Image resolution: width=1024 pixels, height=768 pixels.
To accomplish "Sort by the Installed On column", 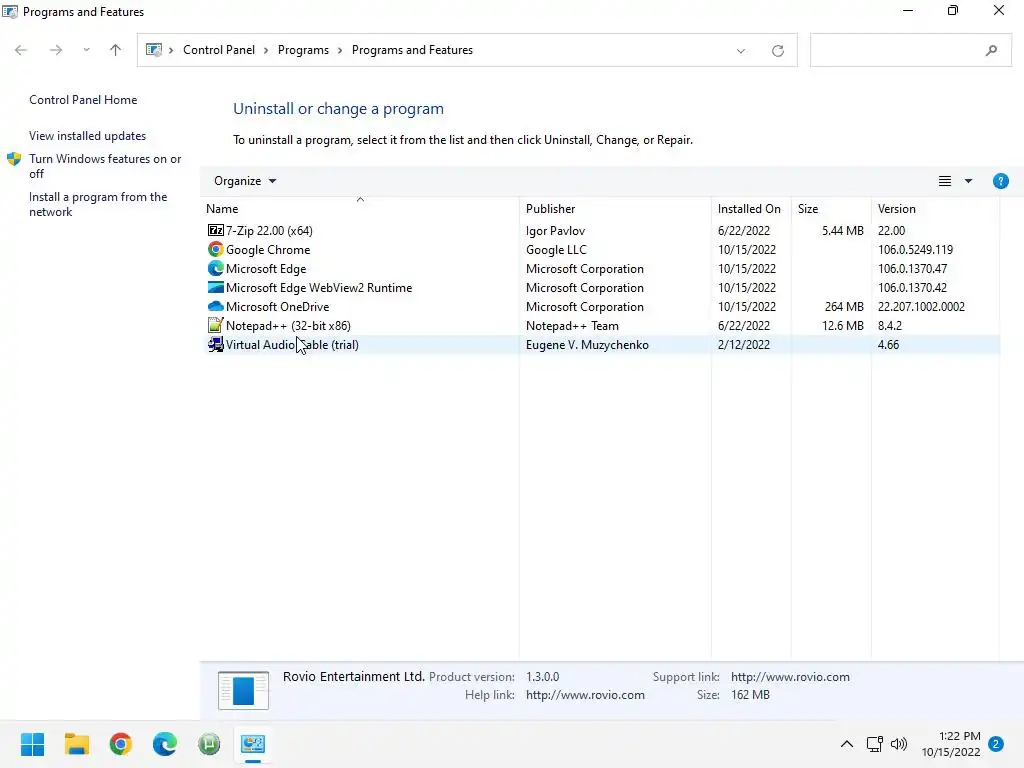I will click(751, 208).
